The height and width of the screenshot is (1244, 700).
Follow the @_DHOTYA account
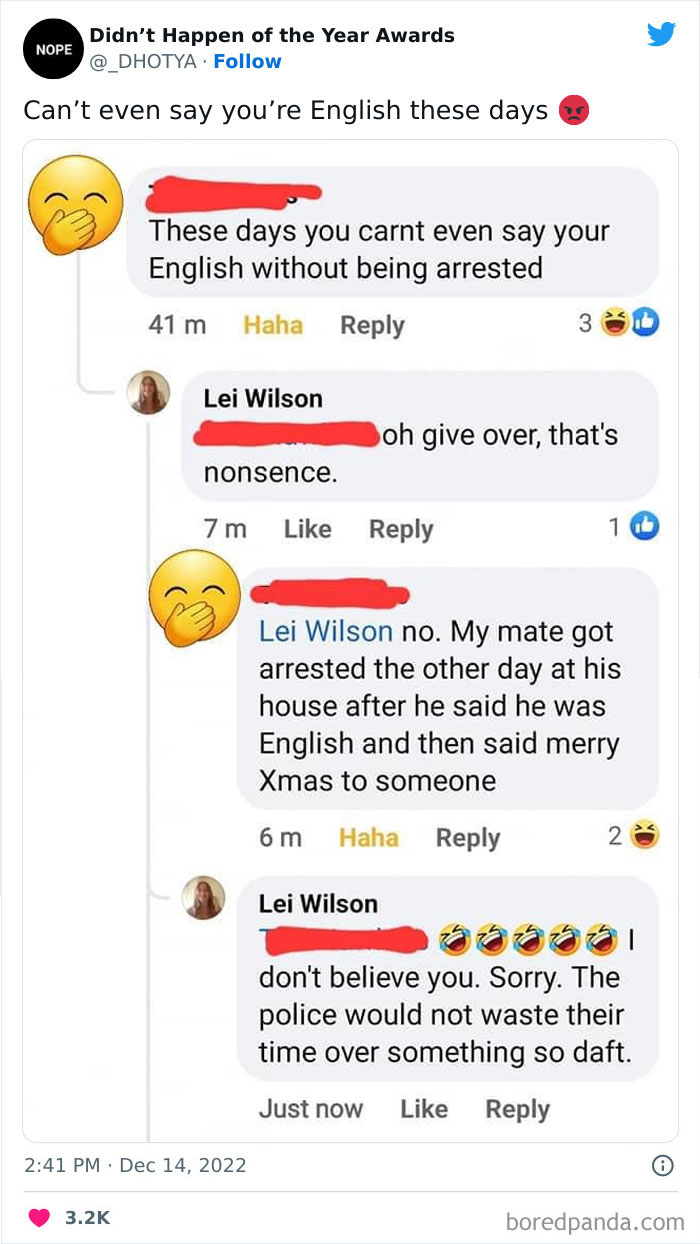coord(248,61)
